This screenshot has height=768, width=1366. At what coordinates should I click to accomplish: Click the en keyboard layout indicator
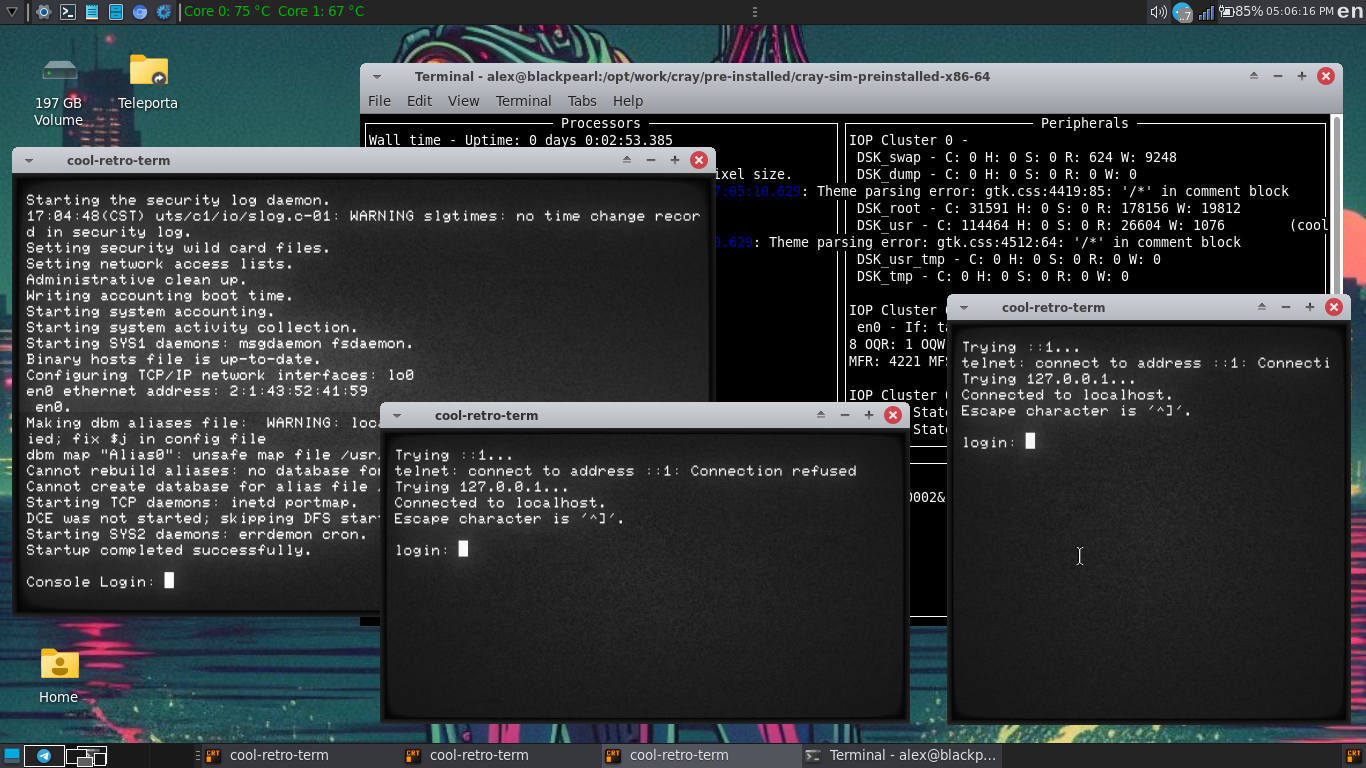click(x=1351, y=12)
